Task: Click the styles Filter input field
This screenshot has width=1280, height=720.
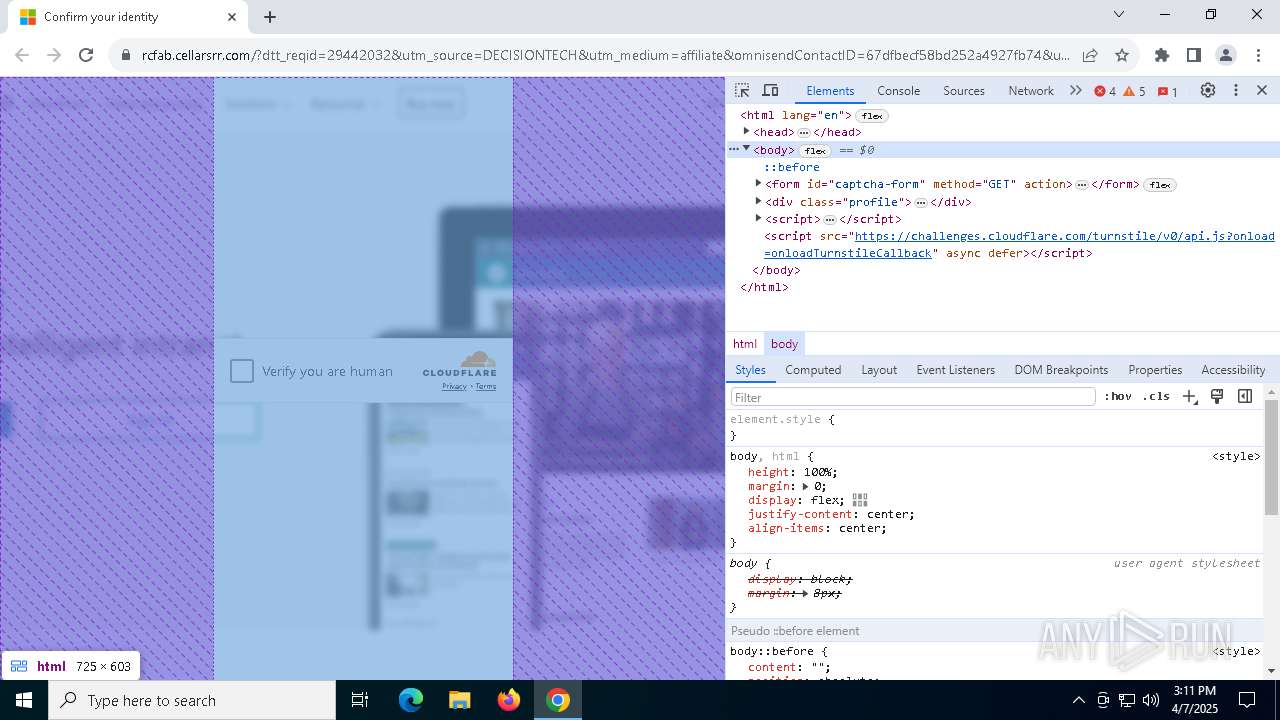Action: [x=913, y=397]
